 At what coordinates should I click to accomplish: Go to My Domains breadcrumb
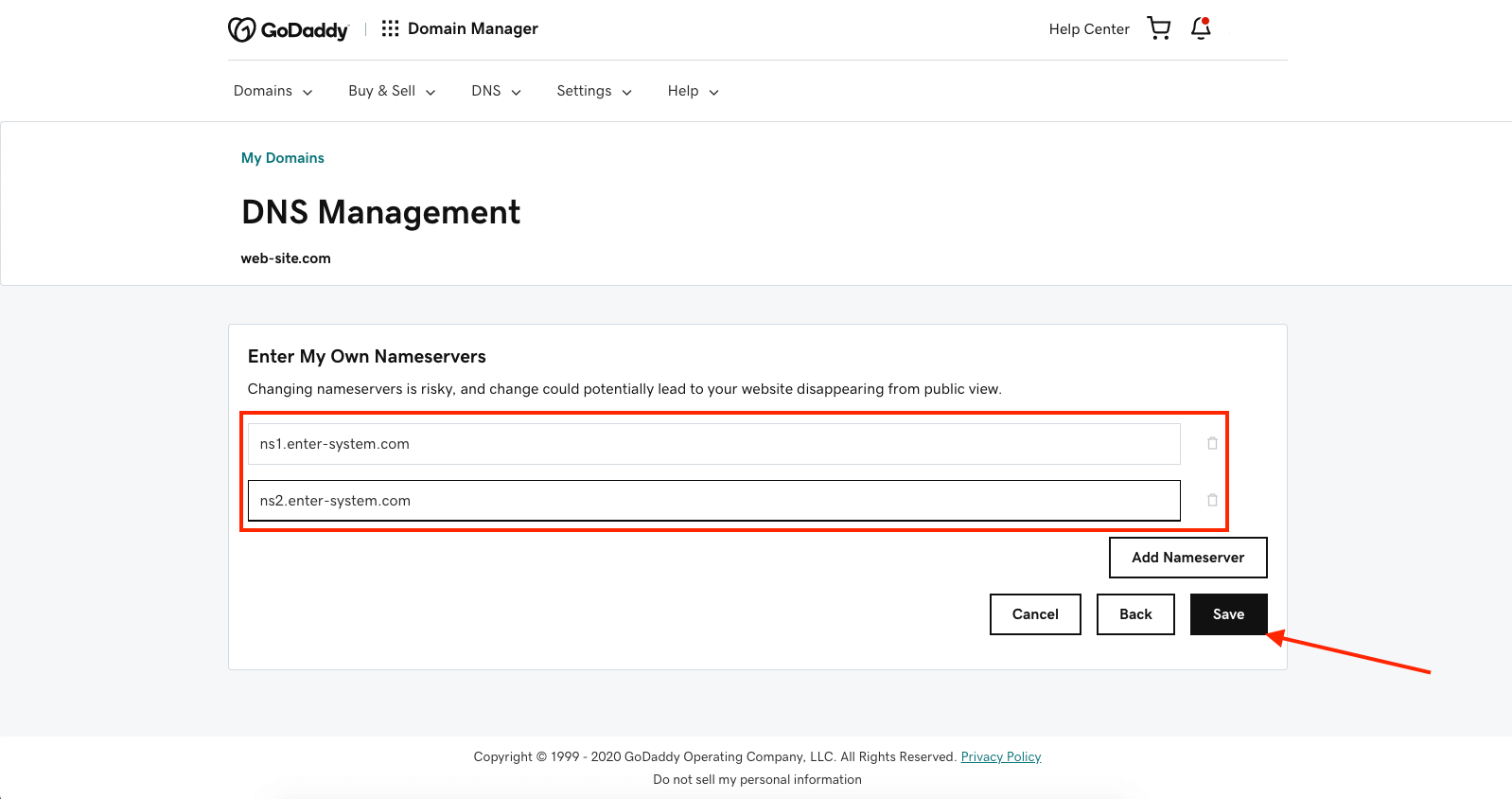click(282, 158)
